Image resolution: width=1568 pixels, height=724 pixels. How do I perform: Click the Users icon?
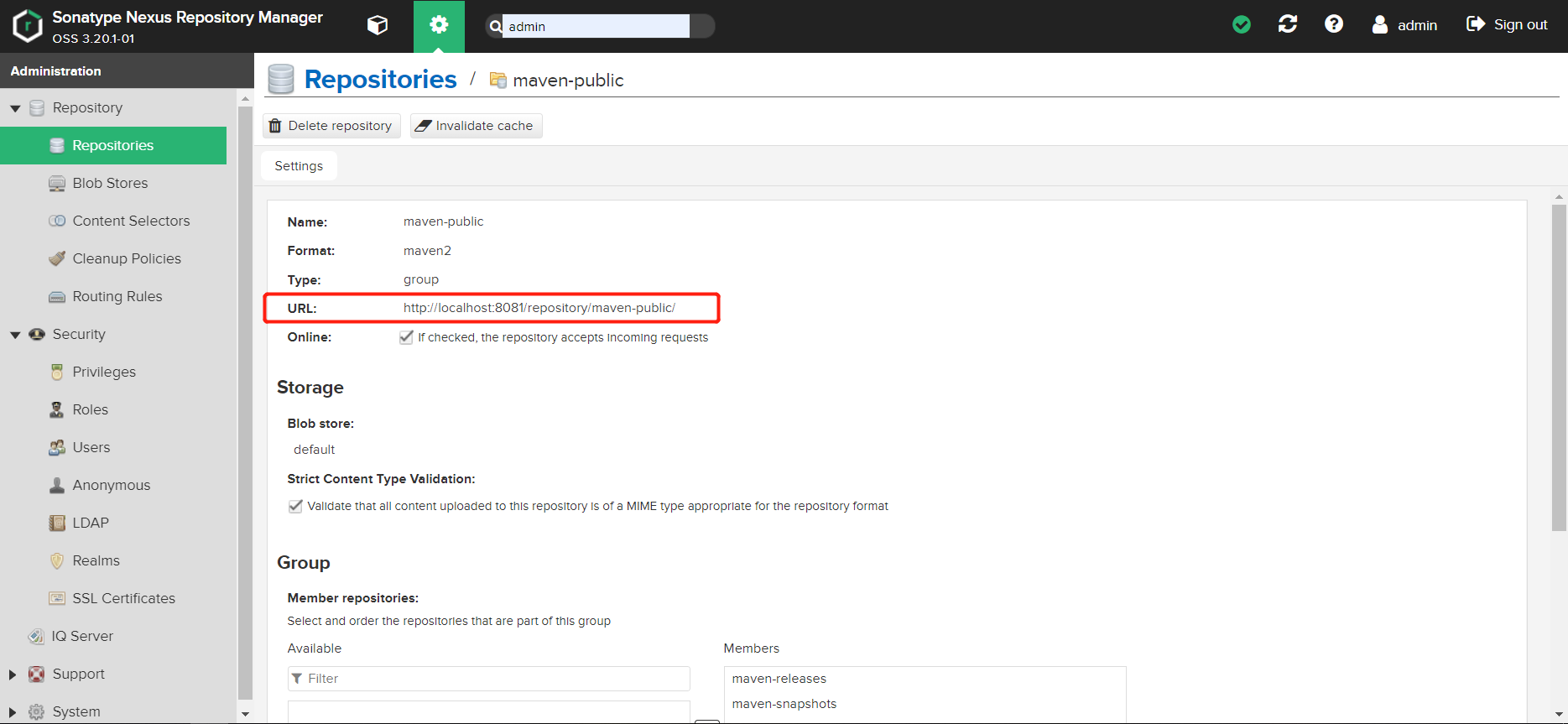[x=57, y=447]
